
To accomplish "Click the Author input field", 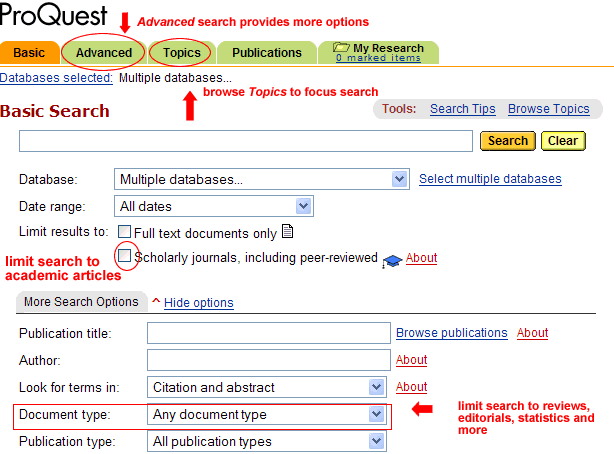I will [x=269, y=360].
